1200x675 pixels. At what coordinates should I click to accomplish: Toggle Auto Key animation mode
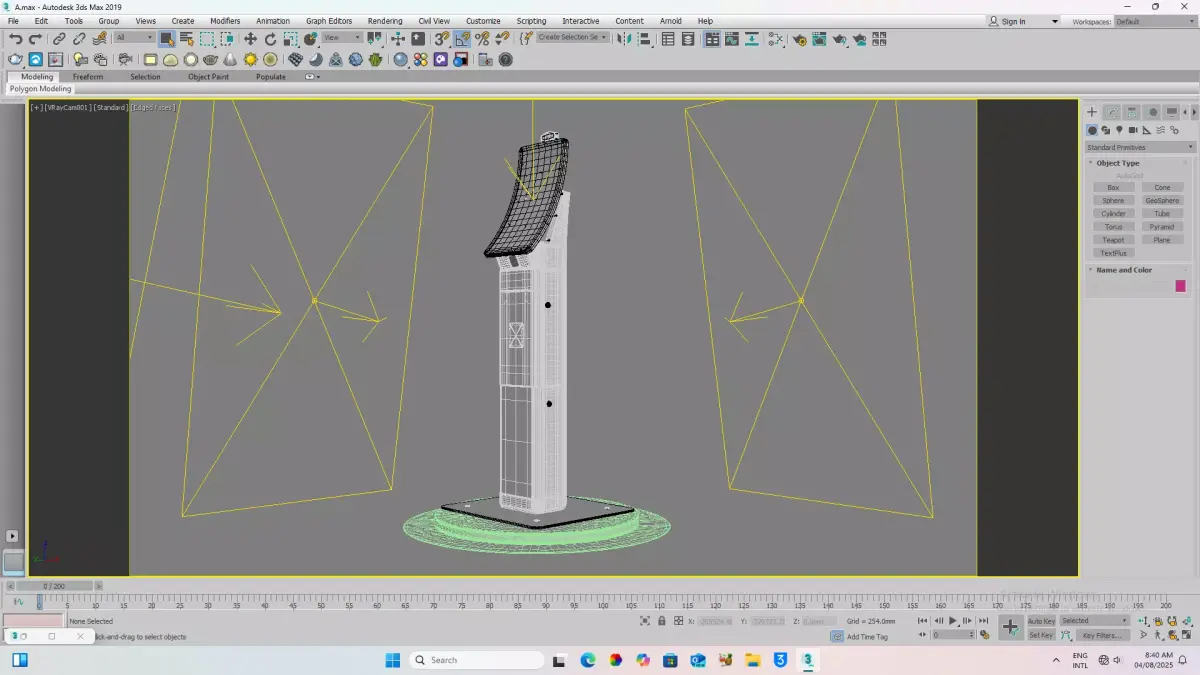[1041, 621]
